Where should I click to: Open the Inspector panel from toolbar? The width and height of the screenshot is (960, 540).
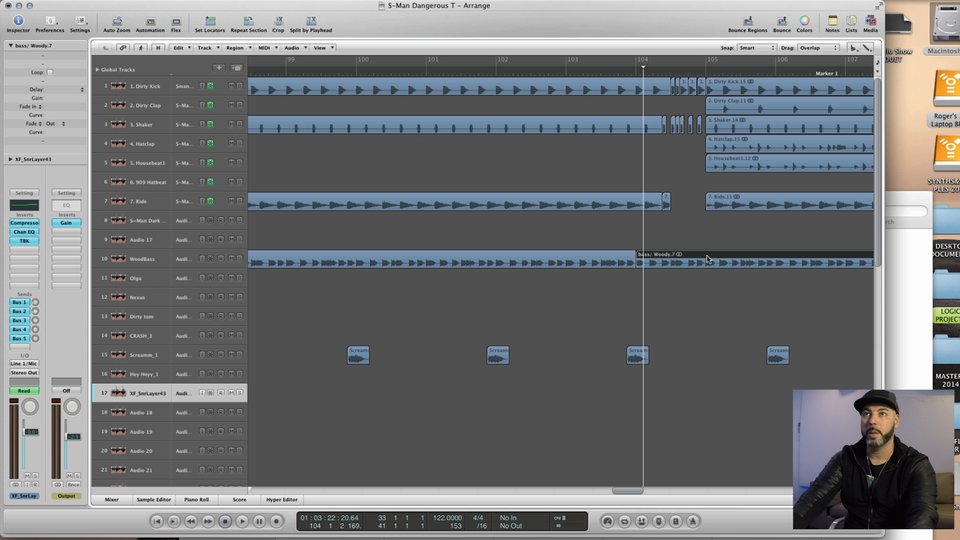(x=18, y=24)
